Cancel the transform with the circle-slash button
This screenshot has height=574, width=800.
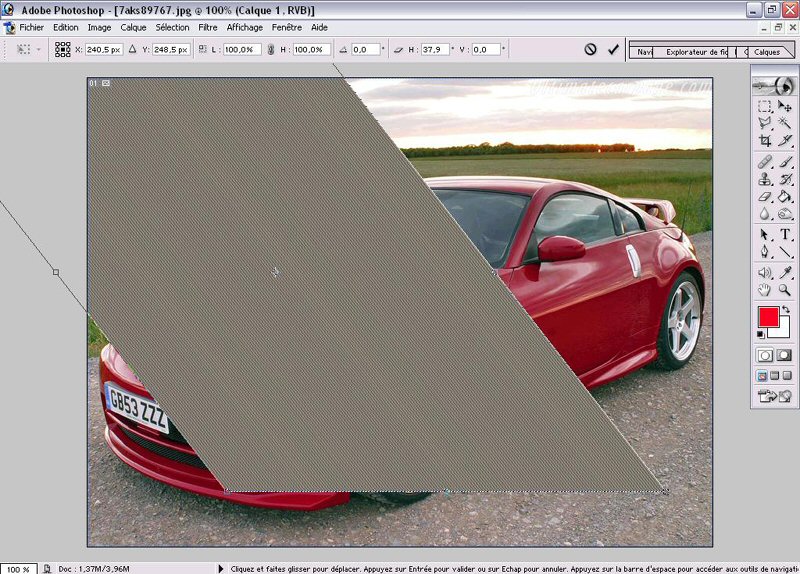(x=590, y=49)
